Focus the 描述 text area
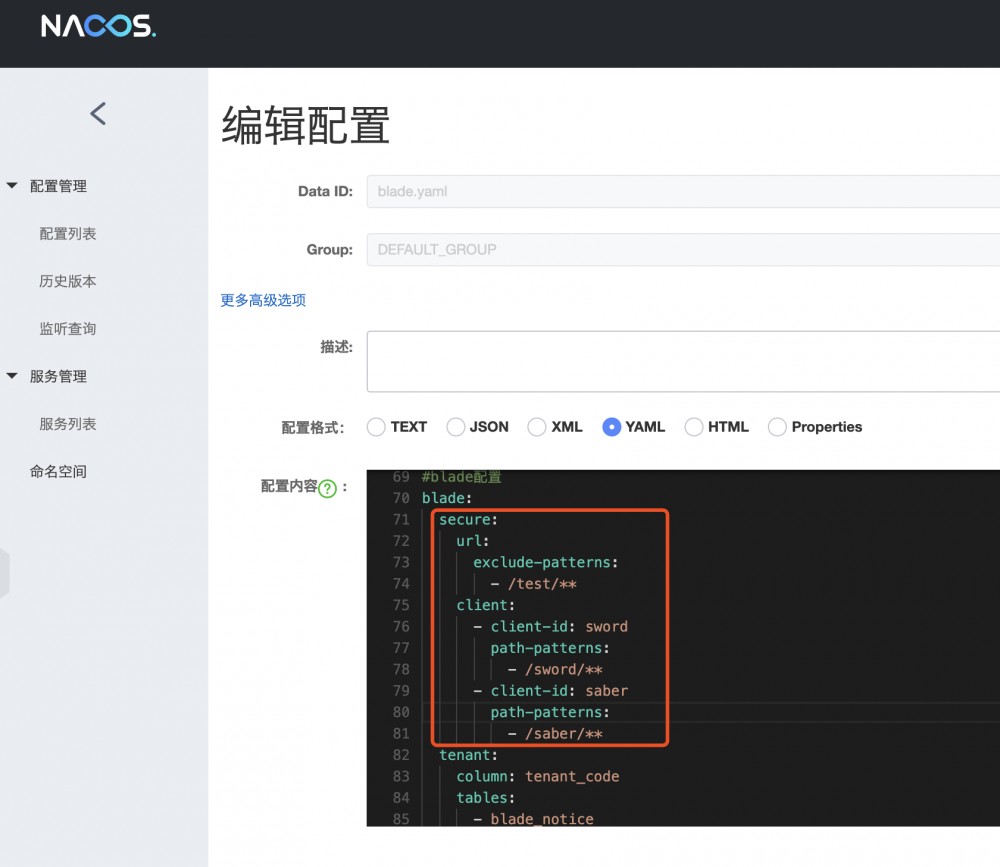This screenshot has height=867, width=1000. tap(683, 361)
